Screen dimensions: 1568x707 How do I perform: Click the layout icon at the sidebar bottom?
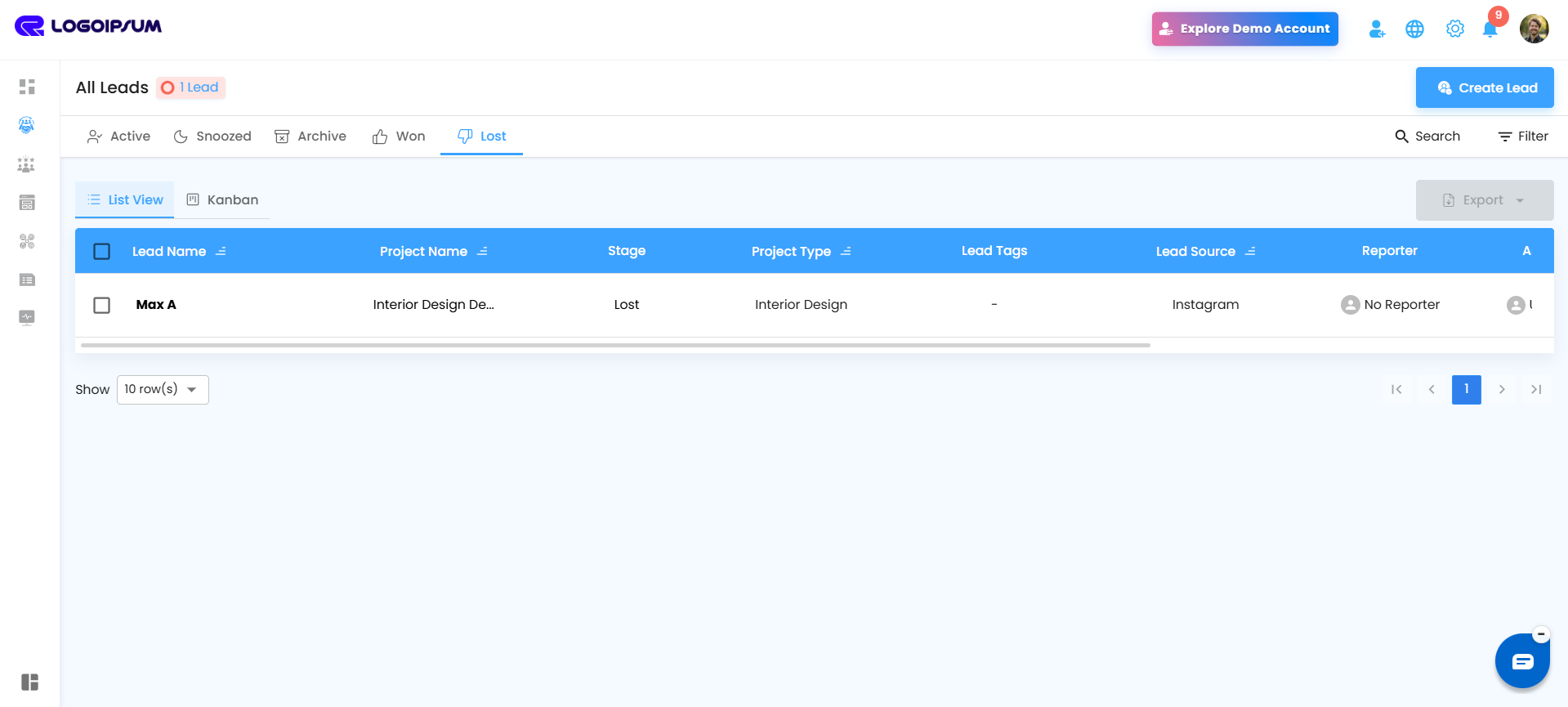(x=30, y=682)
